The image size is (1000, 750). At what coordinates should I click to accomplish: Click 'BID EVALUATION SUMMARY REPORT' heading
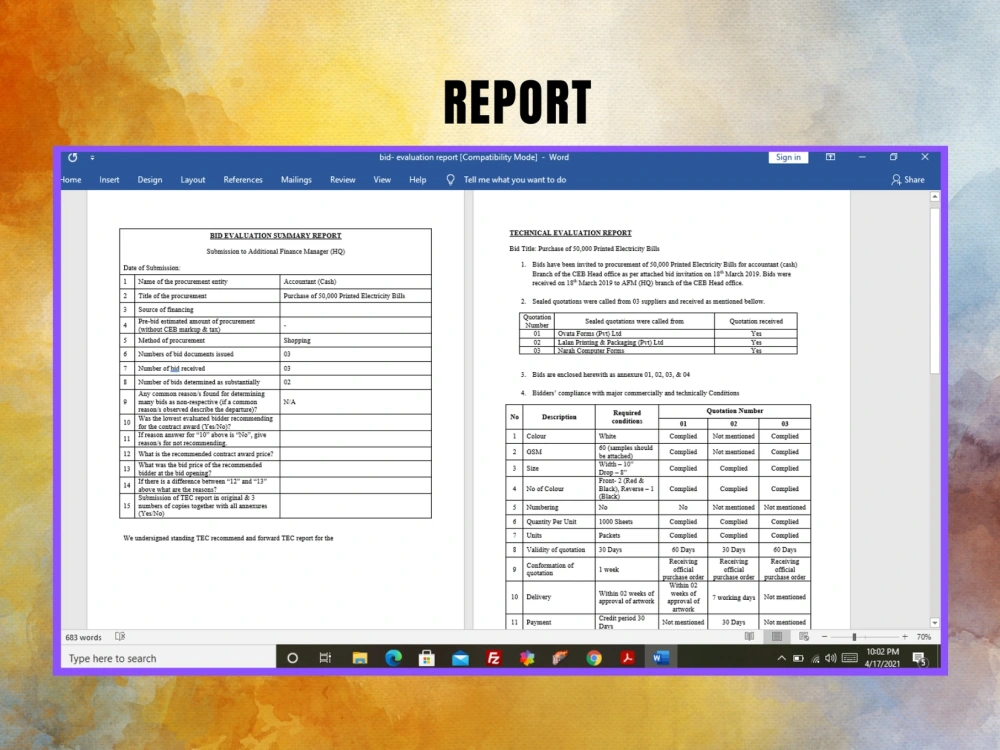pos(276,235)
